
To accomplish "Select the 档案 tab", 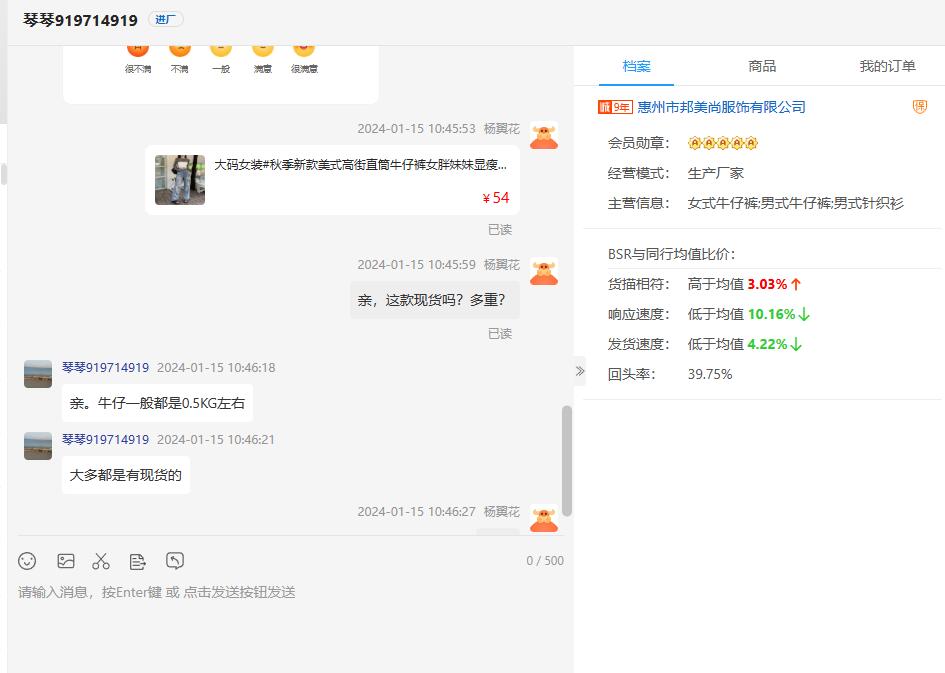I will [x=636, y=66].
